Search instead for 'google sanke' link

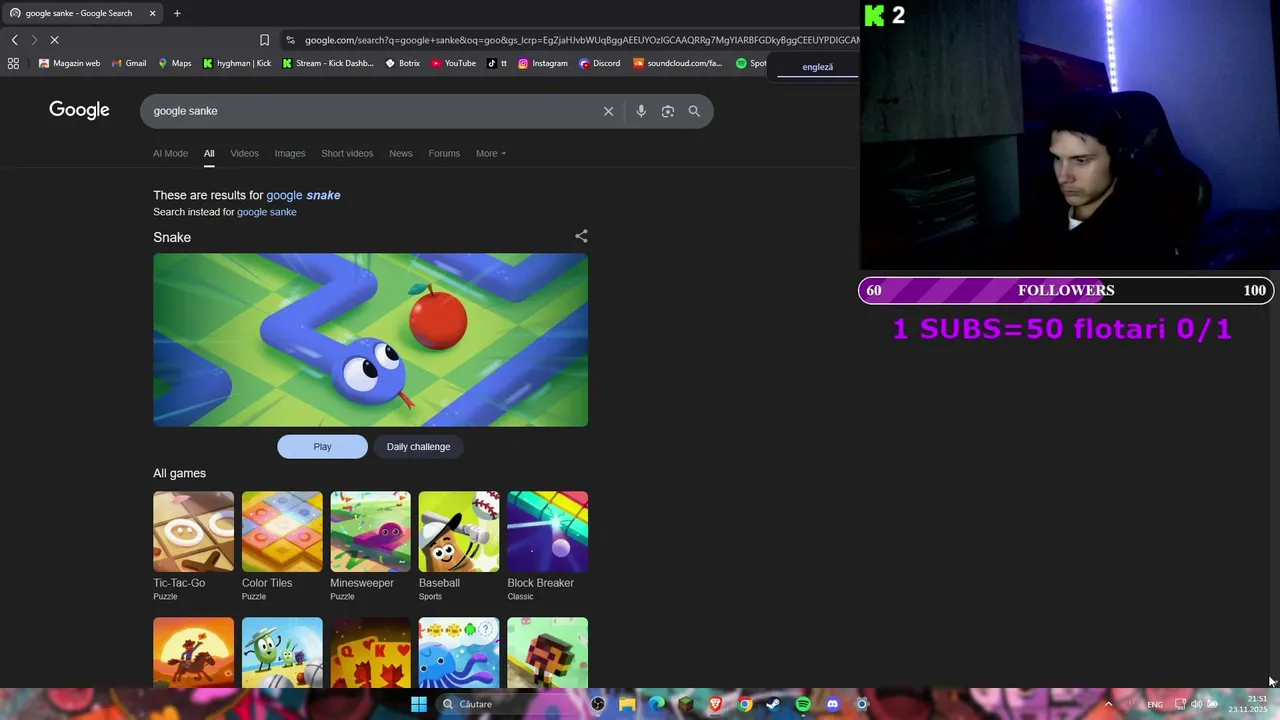pos(266,212)
